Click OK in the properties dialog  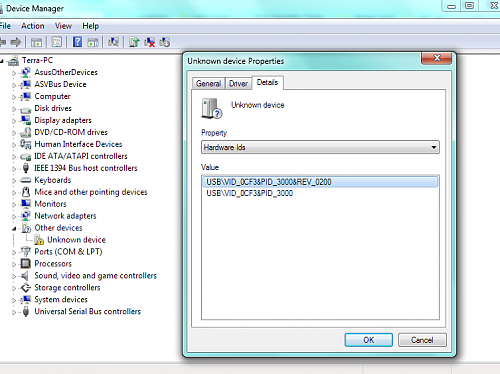(x=369, y=340)
